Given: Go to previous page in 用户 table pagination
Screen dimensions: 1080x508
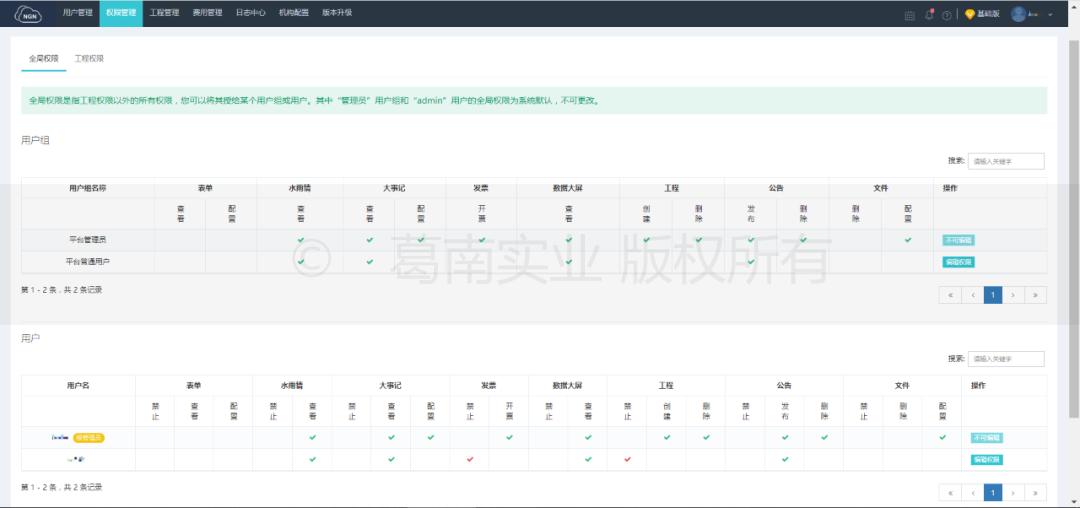Looking at the screenshot, I should coord(973,492).
